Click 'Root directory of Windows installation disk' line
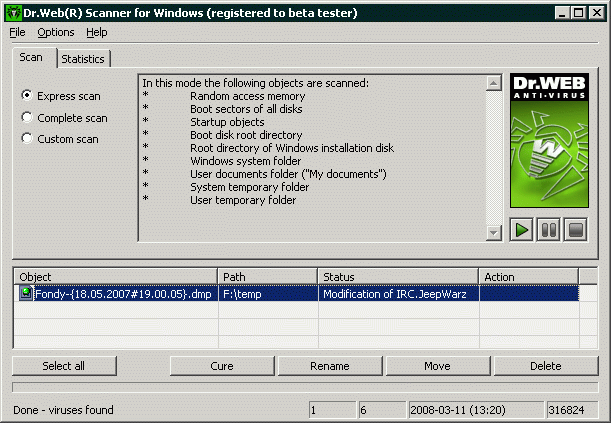The width and height of the screenshot is (611, 423). pyautogui.click(x=292, y=148)
